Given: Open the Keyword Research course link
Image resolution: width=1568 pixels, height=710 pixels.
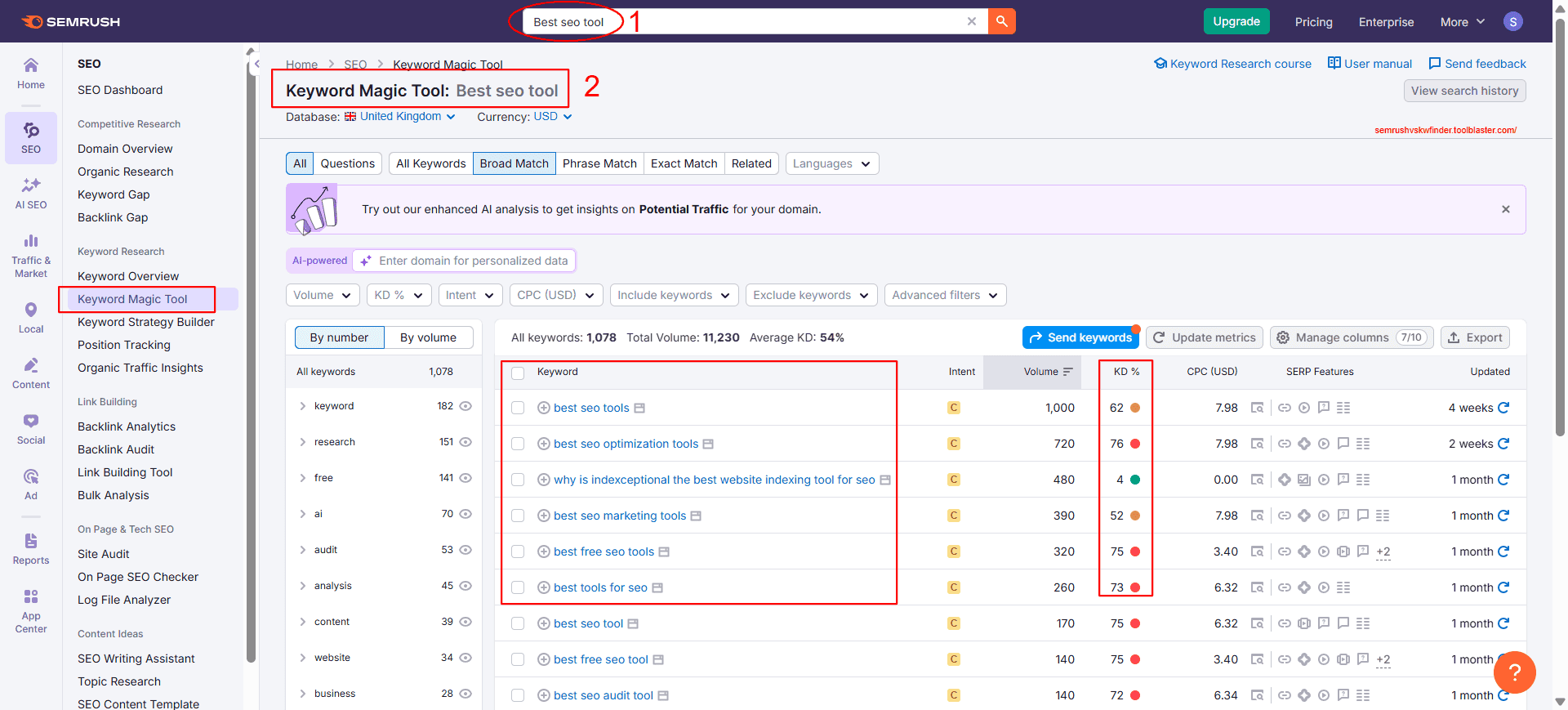Looking at the screenshot, I should tap(1232, 64).
